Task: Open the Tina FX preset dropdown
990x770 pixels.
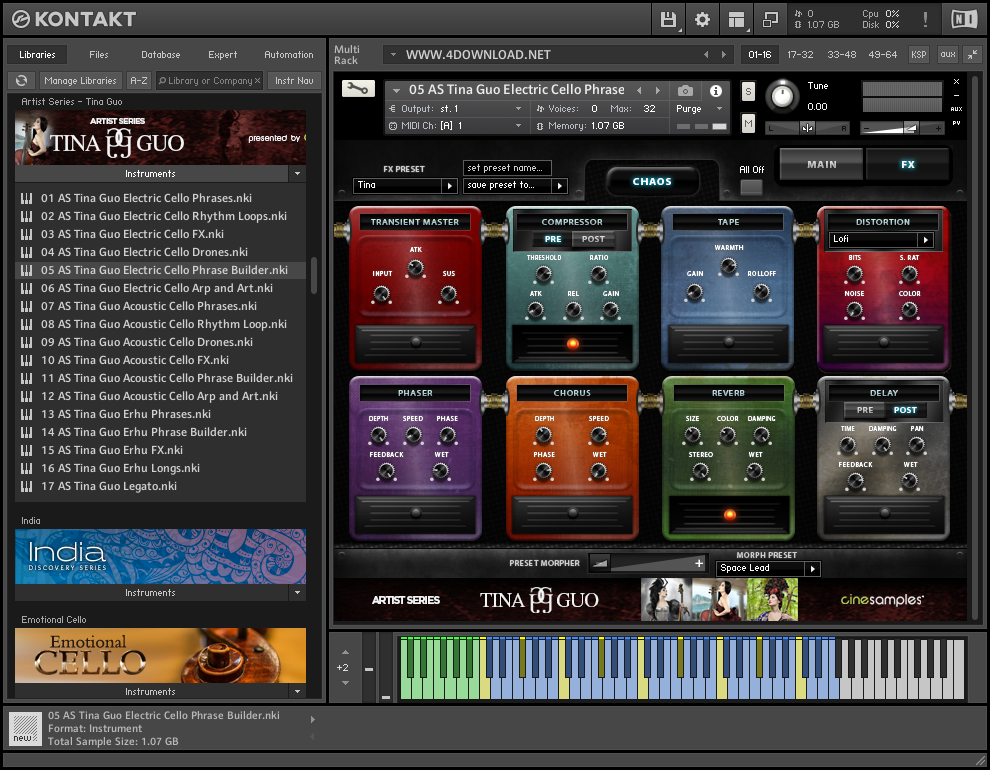Action: point(405,186)
